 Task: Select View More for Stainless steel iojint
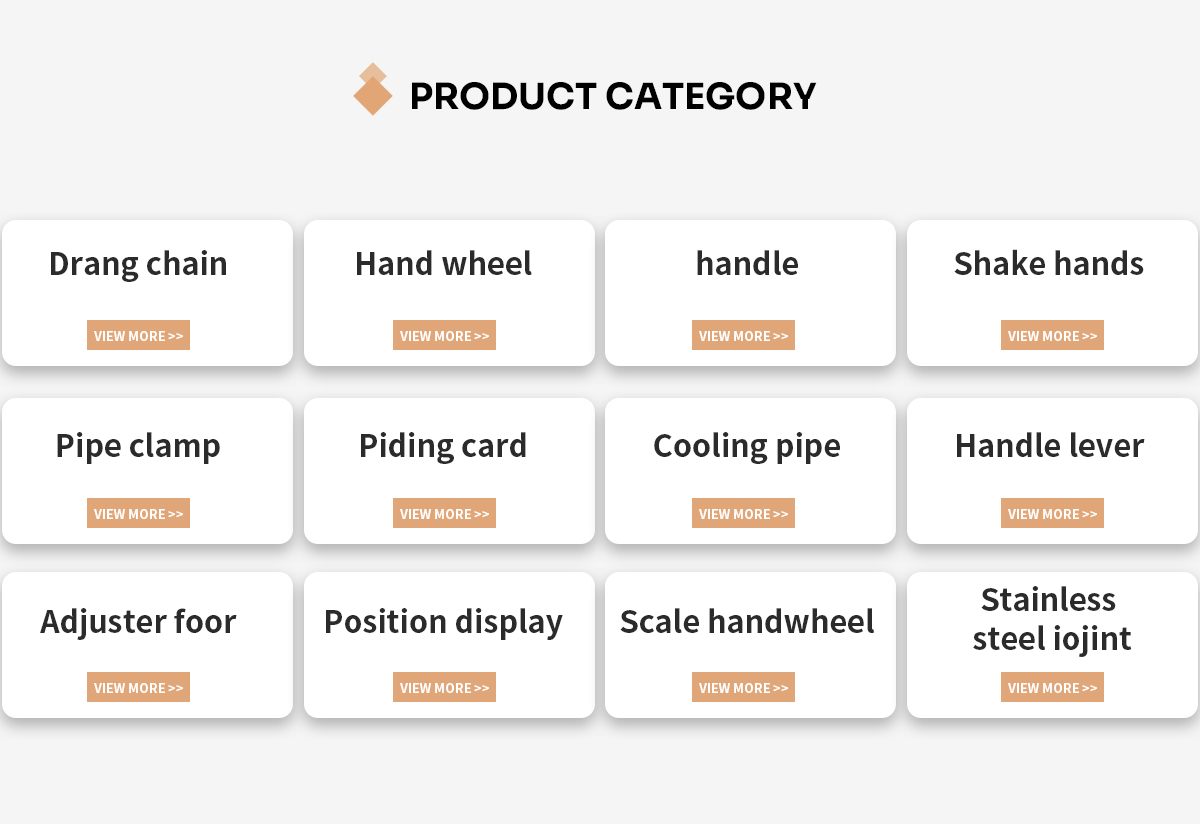1052,687
